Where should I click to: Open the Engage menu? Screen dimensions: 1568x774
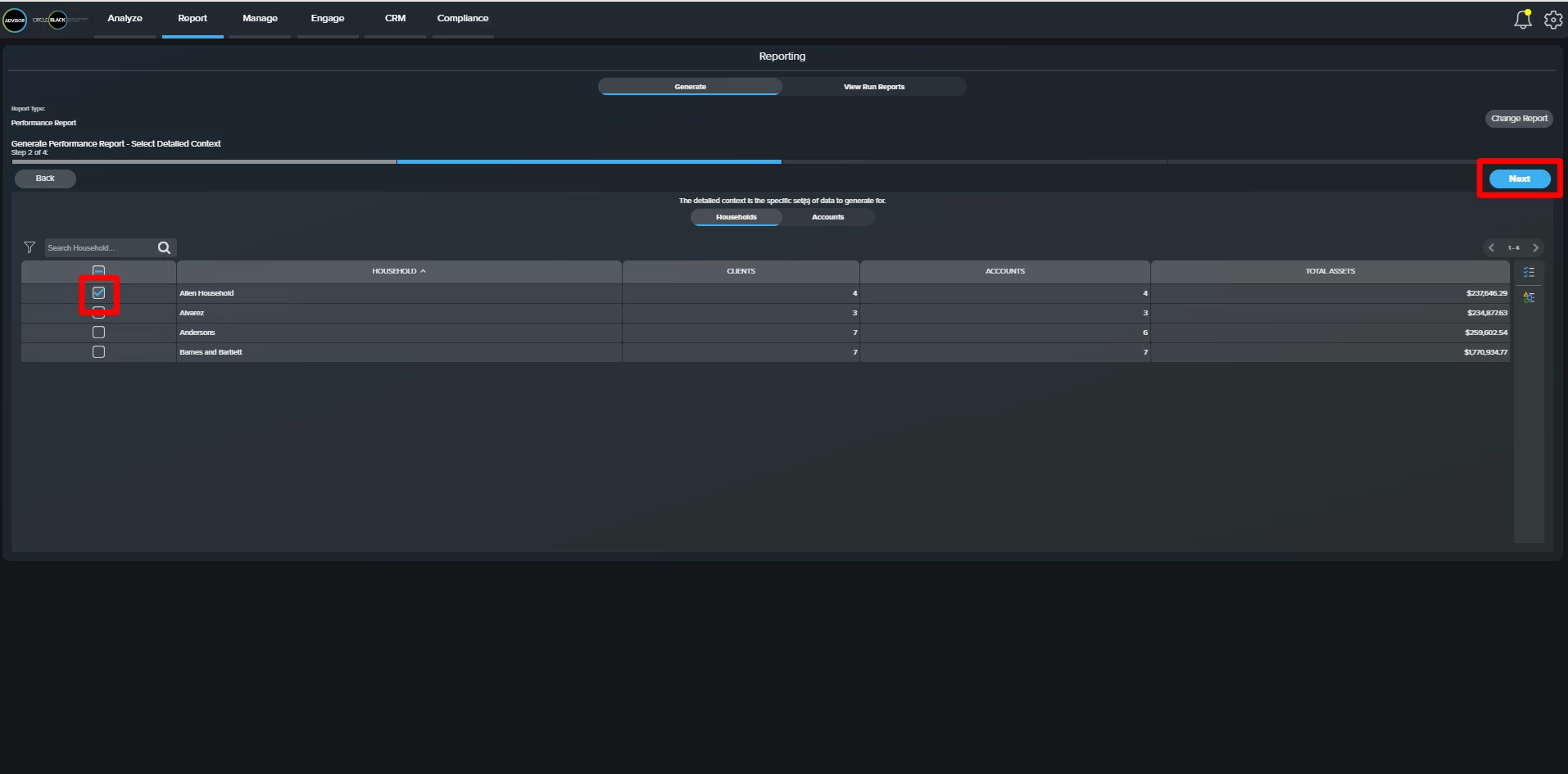pyautogui.click(x=328, y=18)
